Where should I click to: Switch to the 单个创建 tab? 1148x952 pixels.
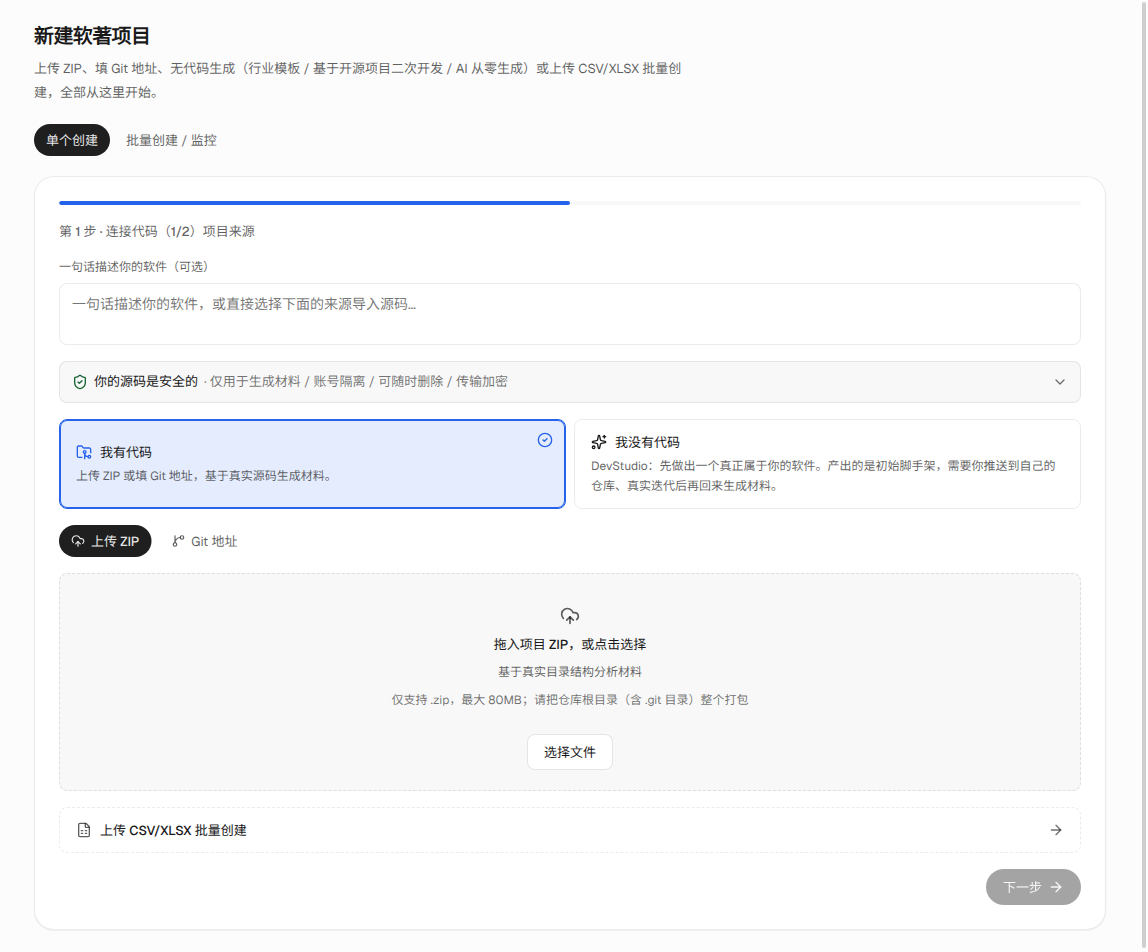coord(72,140)
